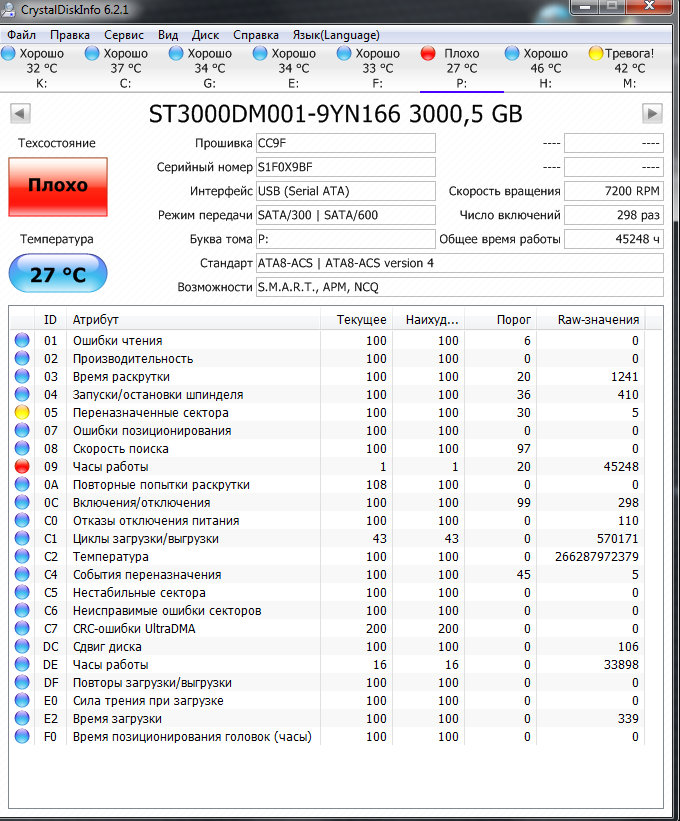Click Общее время работы value 45248 ч
The width and height of the screenshot is (680, 821).
(x=614, y=239)
